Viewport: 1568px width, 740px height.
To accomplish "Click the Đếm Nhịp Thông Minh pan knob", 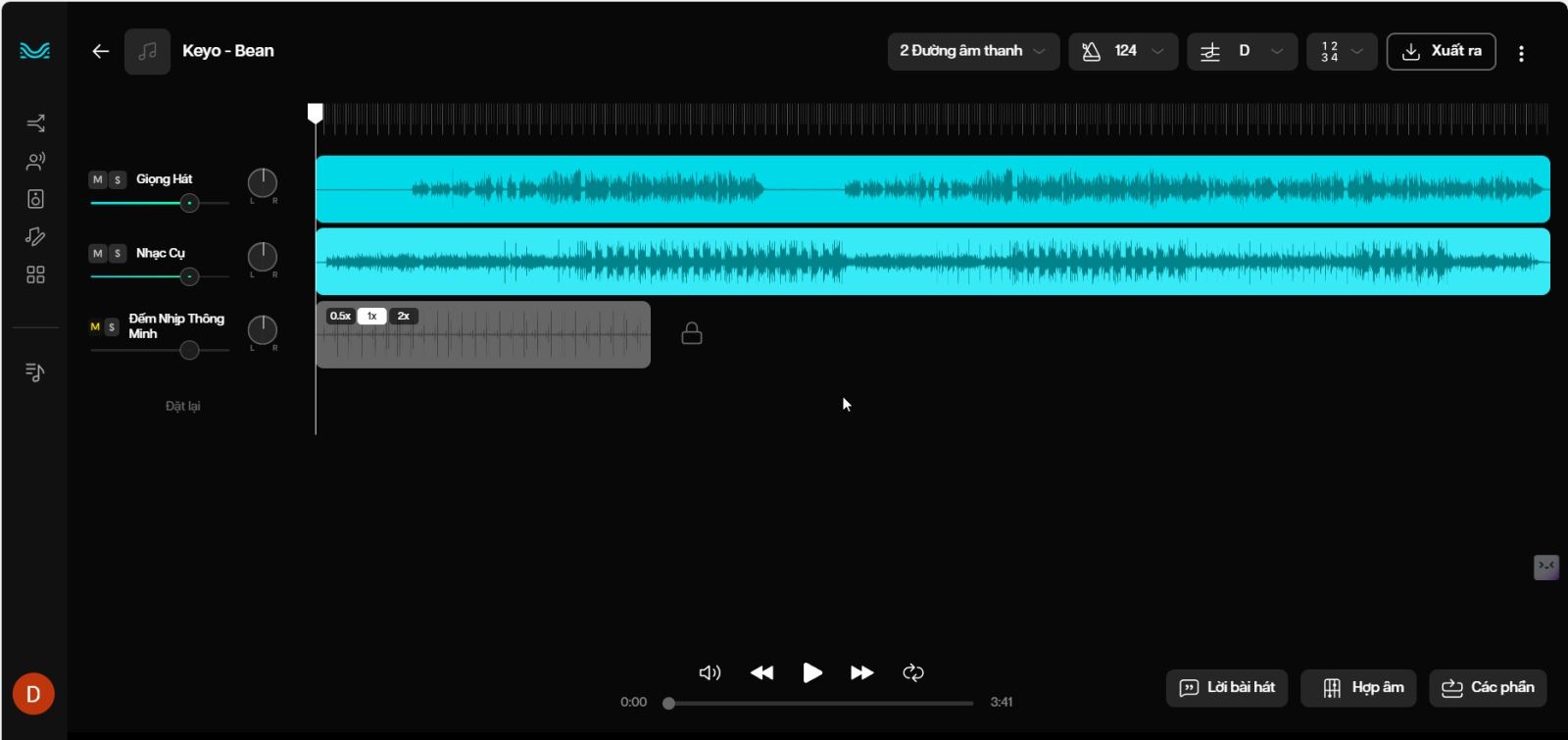I will tap(262, 330).
